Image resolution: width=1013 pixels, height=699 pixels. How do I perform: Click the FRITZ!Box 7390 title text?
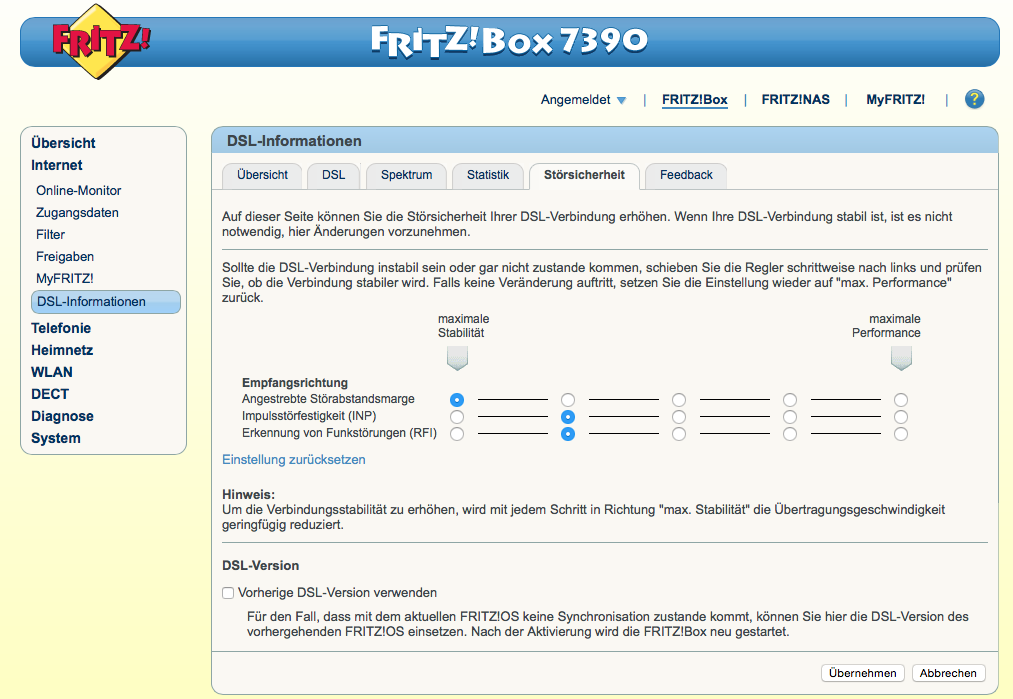[x=509, y=41]
